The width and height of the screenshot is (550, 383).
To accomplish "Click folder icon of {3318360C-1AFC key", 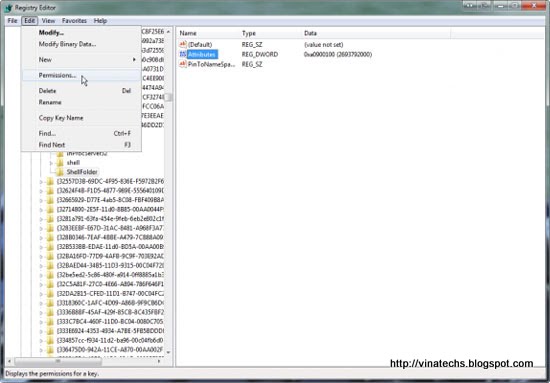I will pos(50,303).
